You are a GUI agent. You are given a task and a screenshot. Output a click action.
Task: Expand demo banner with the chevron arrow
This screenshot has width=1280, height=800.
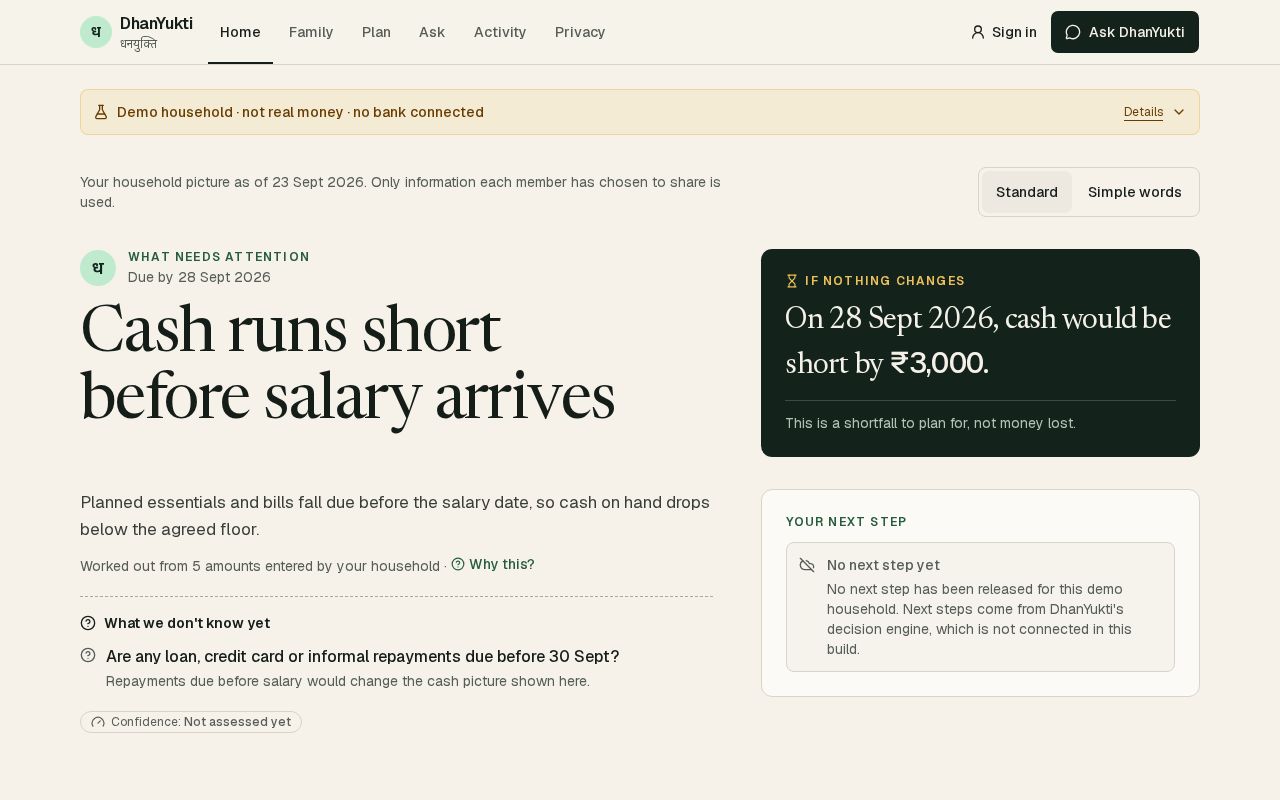1179,112
